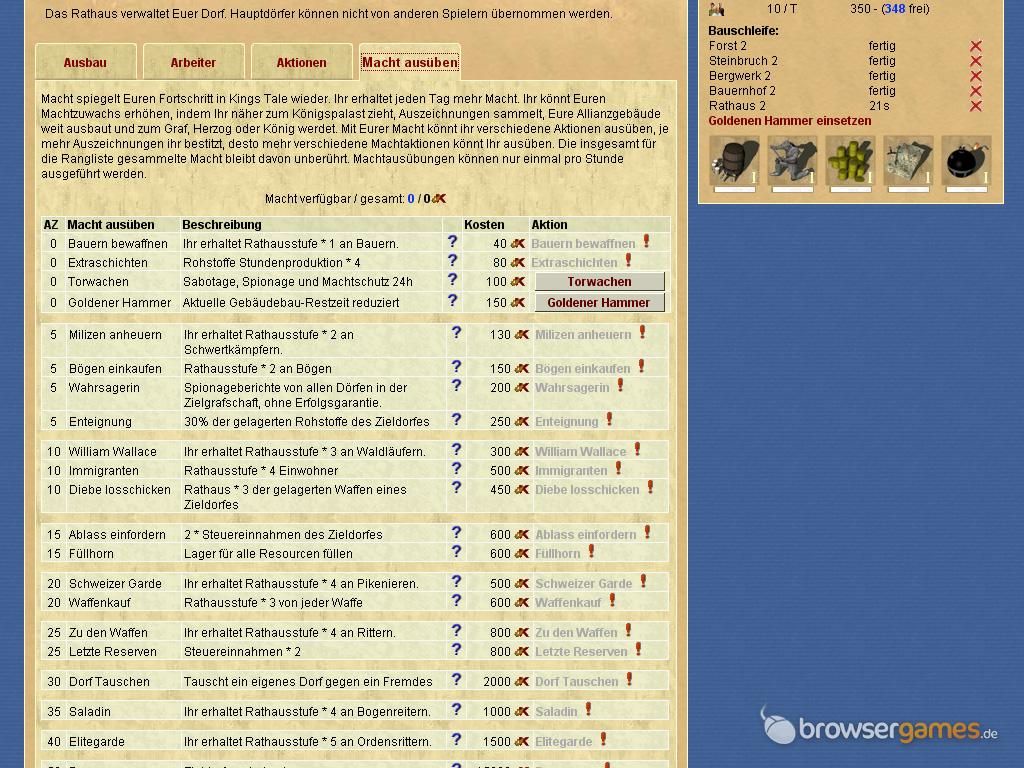Open the Arbeiter tab
The width and height of the screenshot is (1024, 768).
193,63
